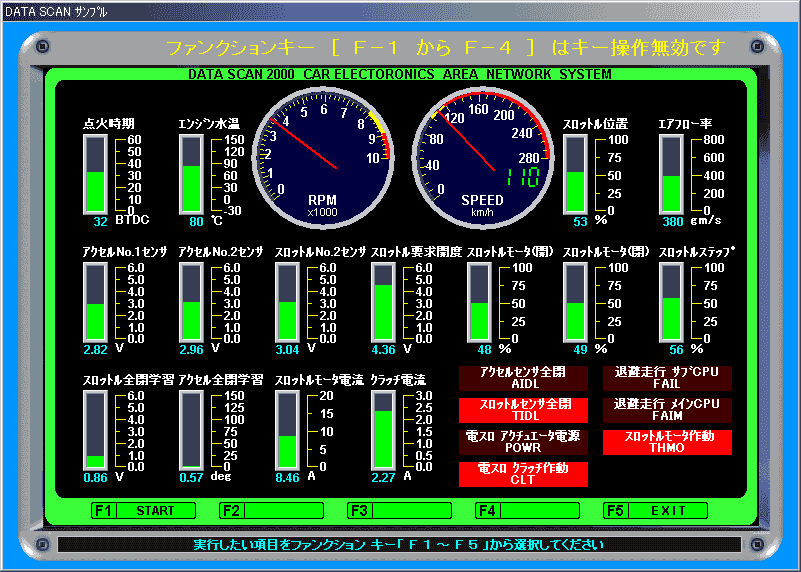Click the スロットルNo.2センサ bar gauge
This screenshot has width=801, height=572.
click(288, 302)
